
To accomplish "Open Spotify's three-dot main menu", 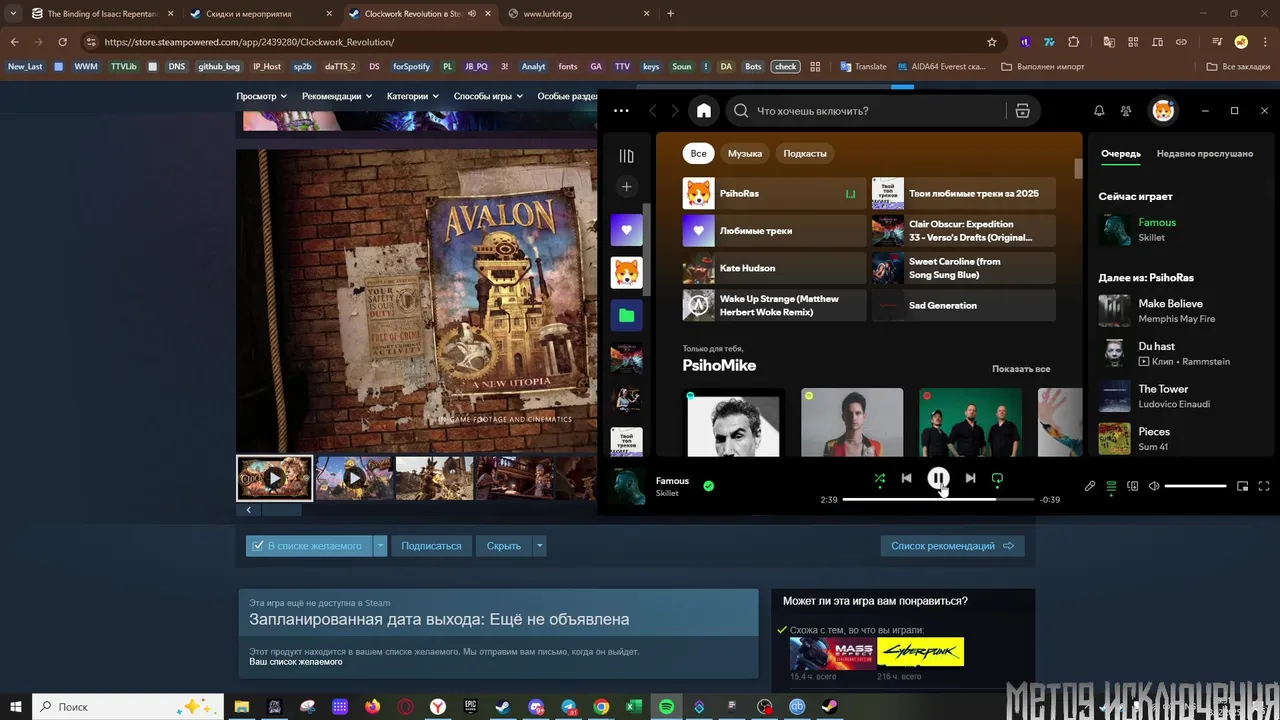I will pos(621,111).
